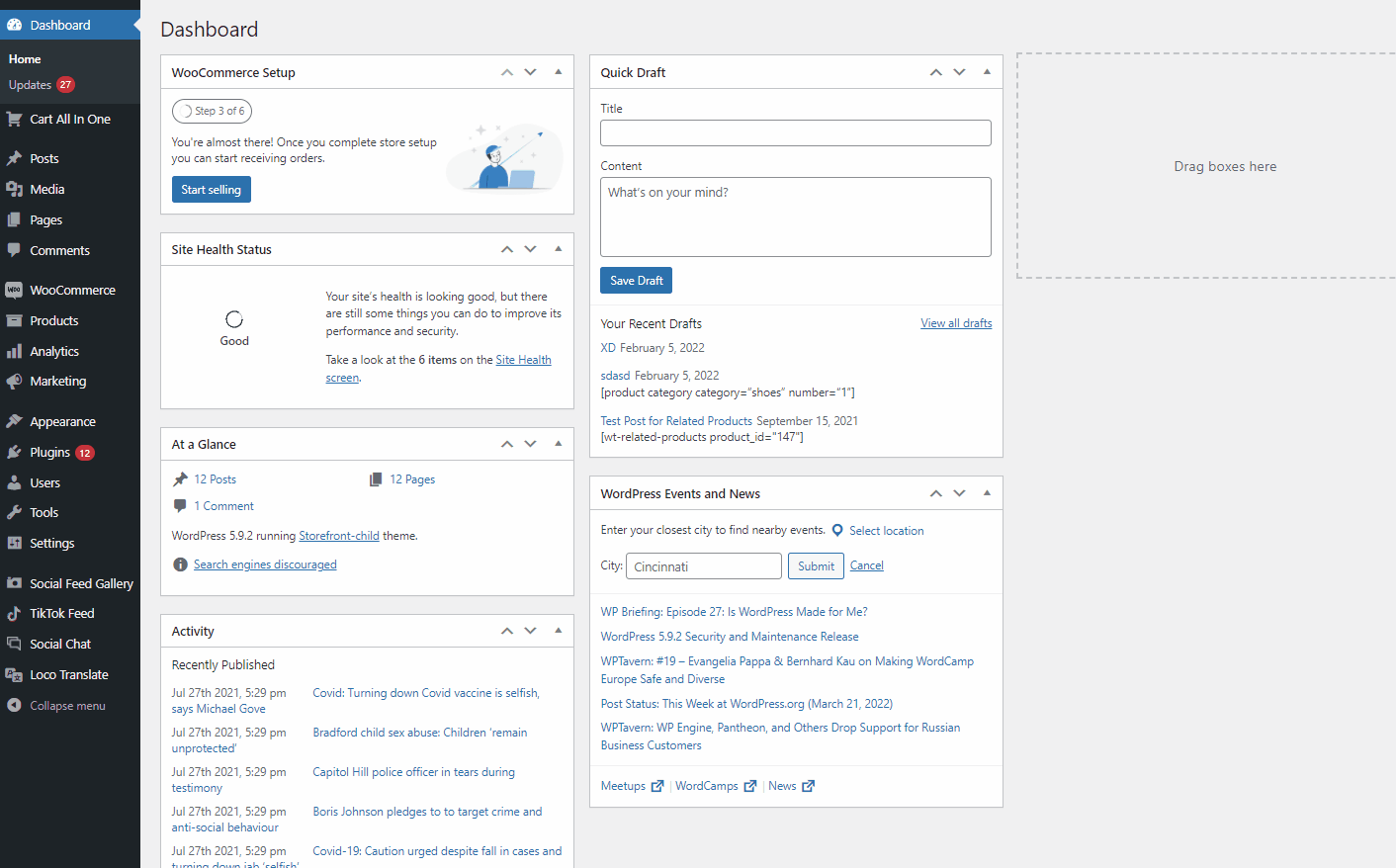Image resolution: width=1396 pixels, height=868 pixels.
Task: Collapse the WordPress Events and News panel
Action: pos(987,493)
